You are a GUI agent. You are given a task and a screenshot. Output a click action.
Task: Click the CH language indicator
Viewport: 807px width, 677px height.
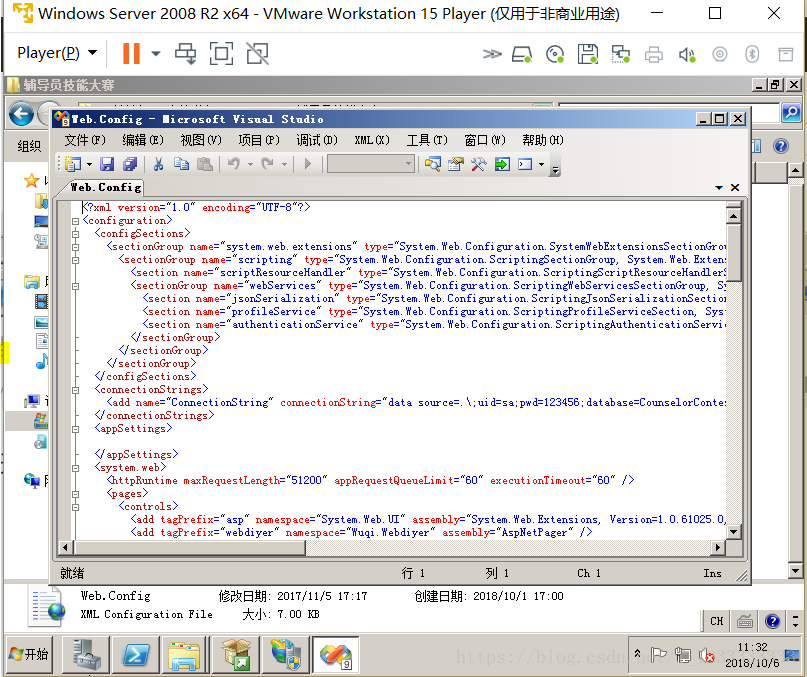click(716, 621)
